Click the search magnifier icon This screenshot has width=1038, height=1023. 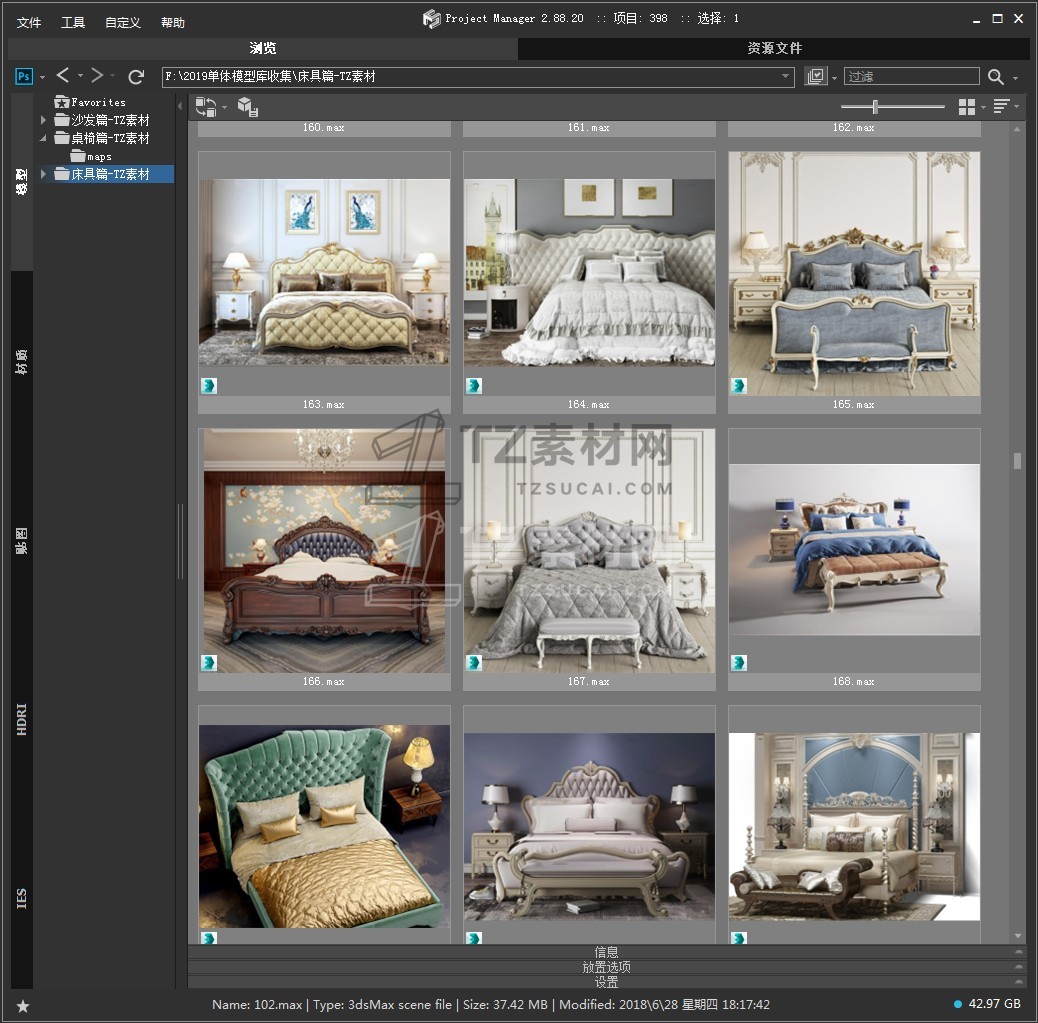[996, 77]
